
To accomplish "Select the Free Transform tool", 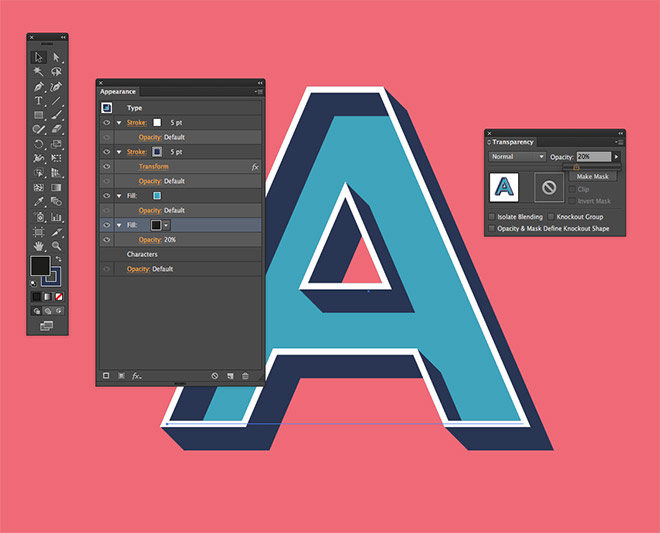I will (56, 158).
